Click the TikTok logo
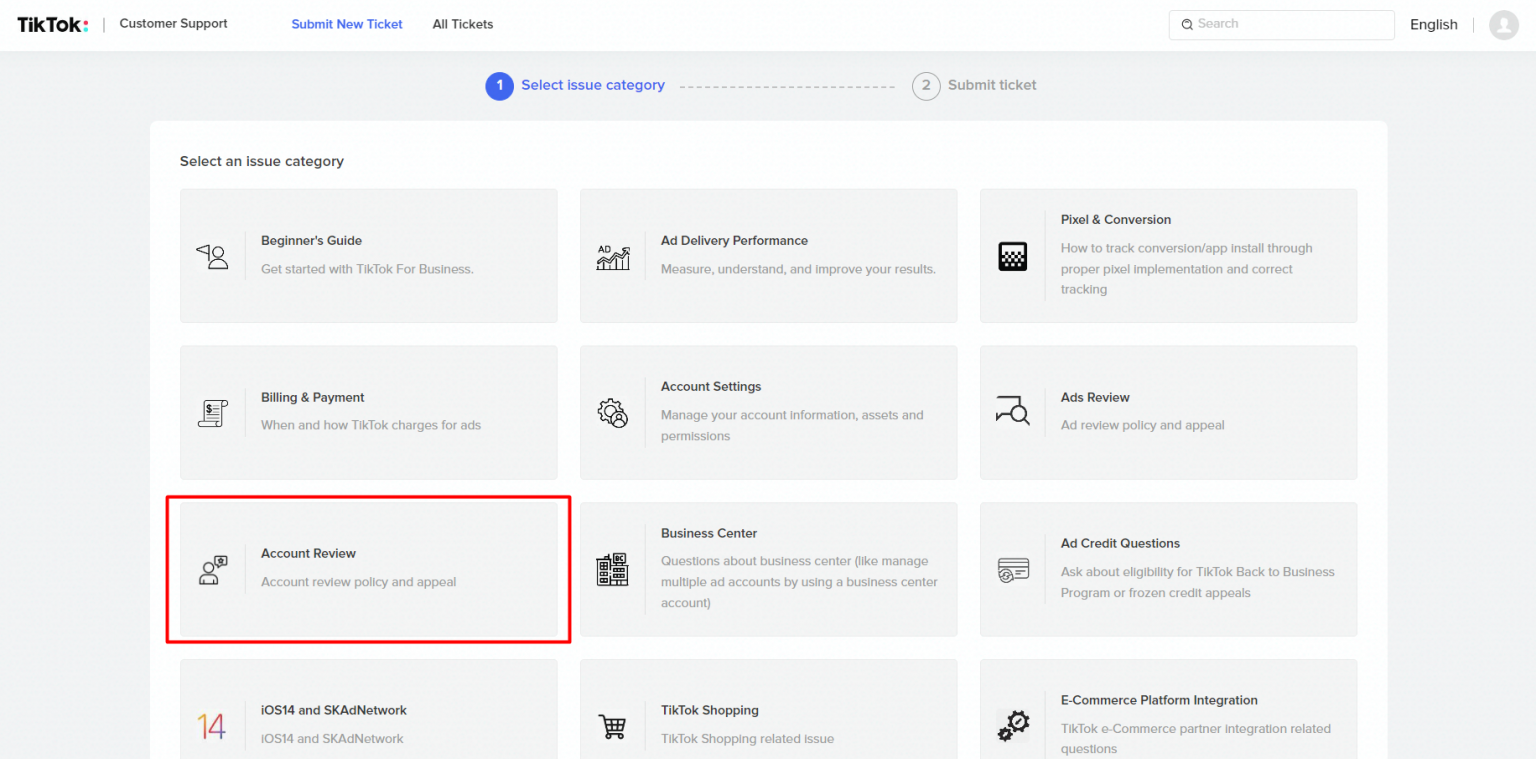The height and width of the screenshot is (759, 1536). 51,24
